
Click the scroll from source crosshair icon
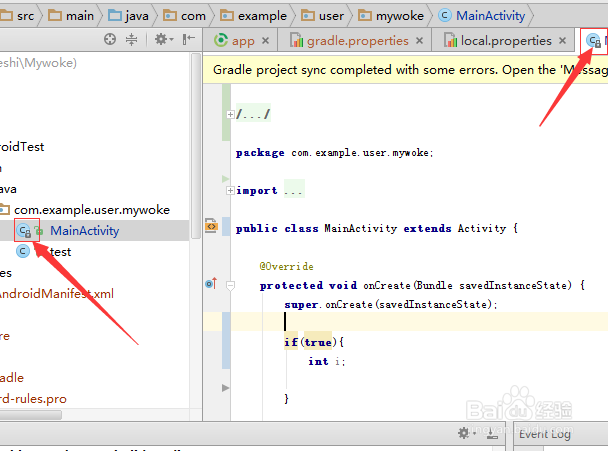tap(110, 39)
